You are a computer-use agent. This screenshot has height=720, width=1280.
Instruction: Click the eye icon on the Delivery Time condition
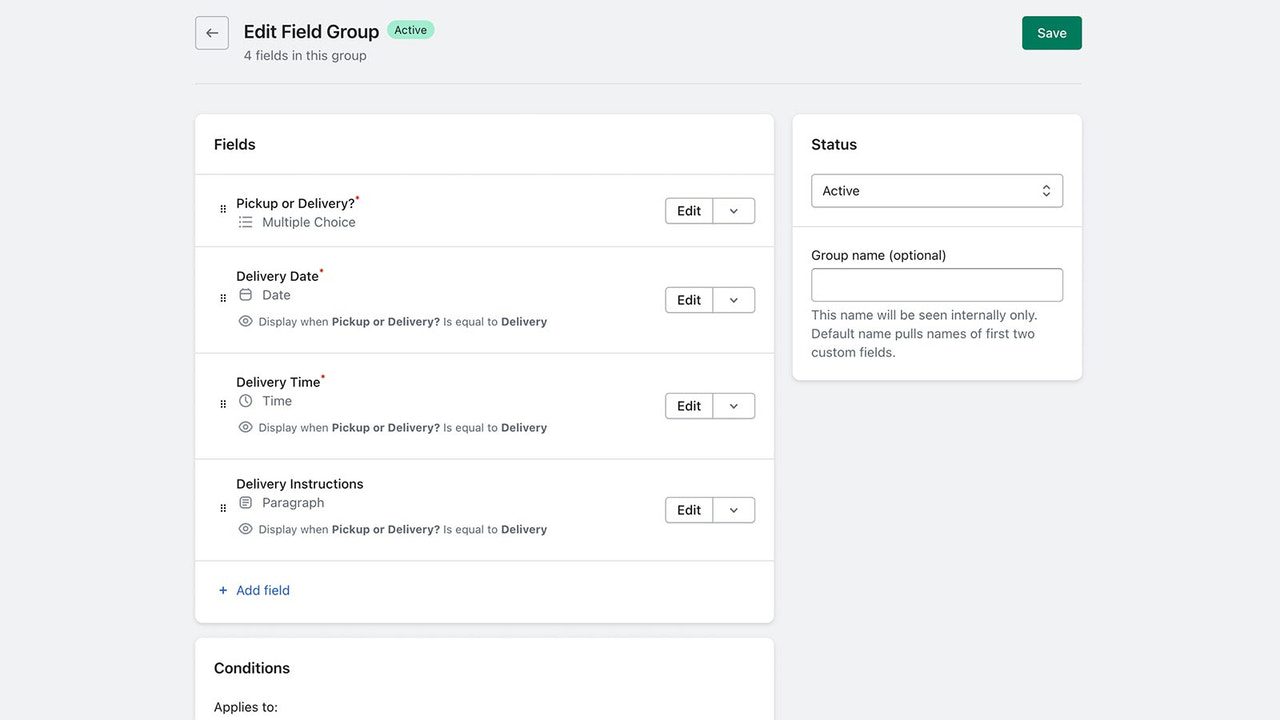click(245, 427)
